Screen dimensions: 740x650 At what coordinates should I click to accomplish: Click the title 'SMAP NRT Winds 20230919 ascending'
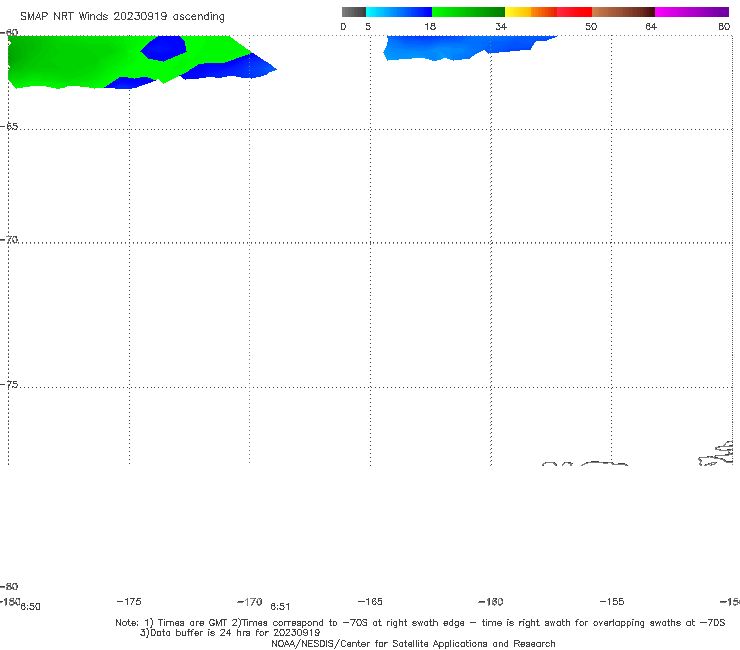(x=122, y=17)
